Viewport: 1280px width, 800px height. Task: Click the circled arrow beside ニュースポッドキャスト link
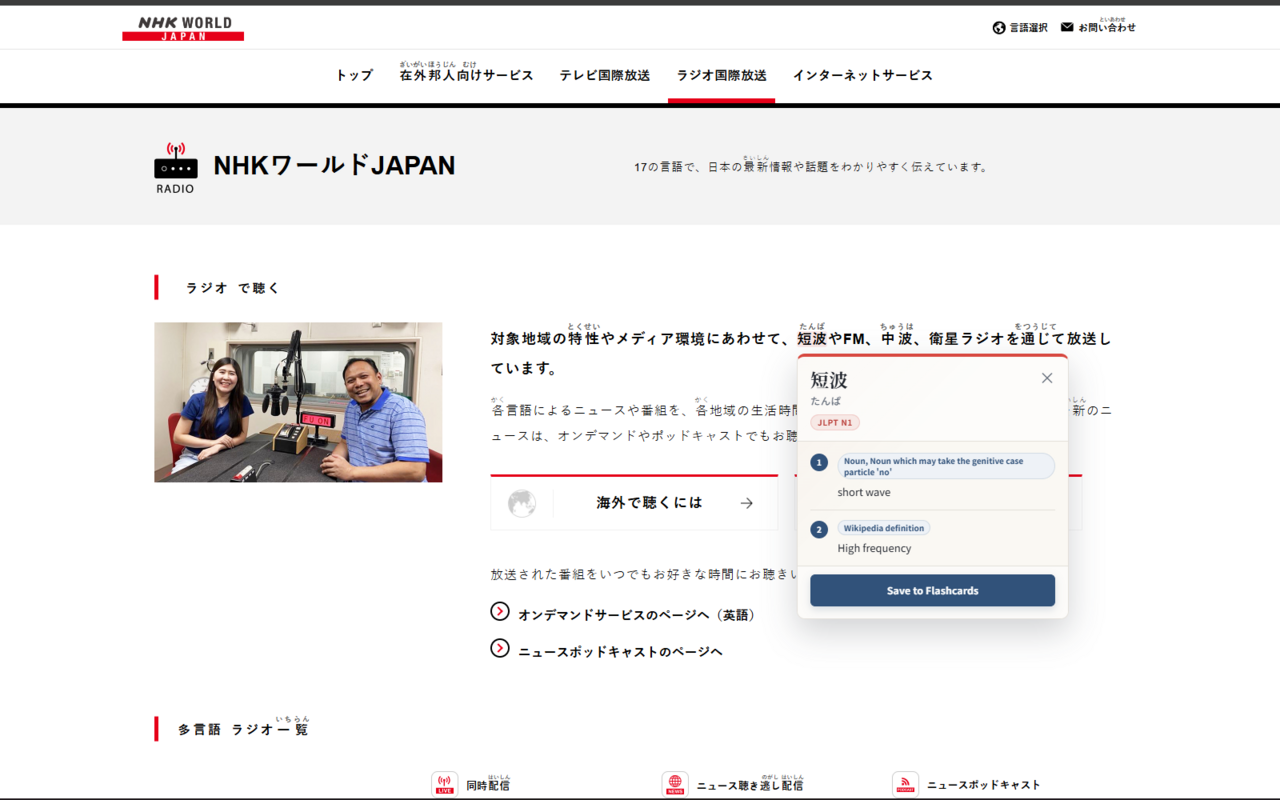click(500, 648)
